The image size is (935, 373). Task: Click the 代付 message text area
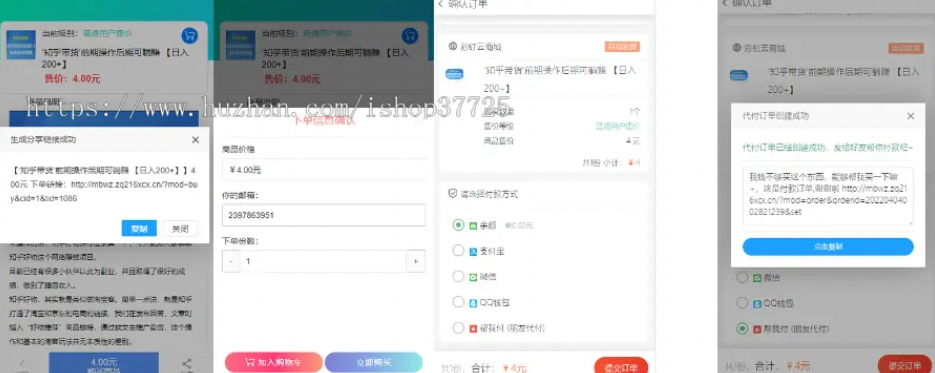click(828, 196)
